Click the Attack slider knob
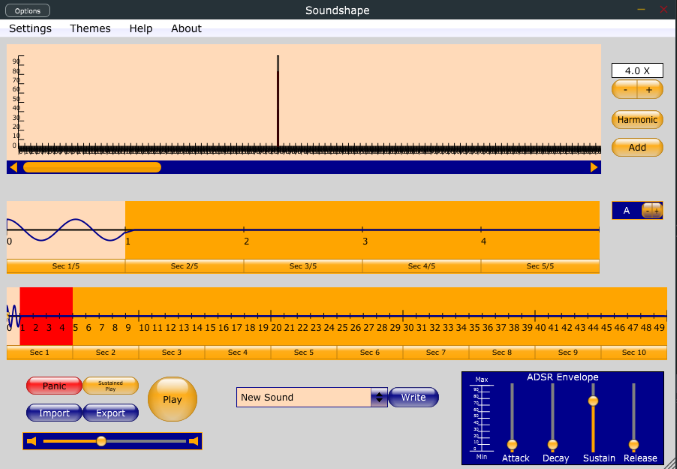This screenshot has width=677, height=469. click(x=512, y=444)
